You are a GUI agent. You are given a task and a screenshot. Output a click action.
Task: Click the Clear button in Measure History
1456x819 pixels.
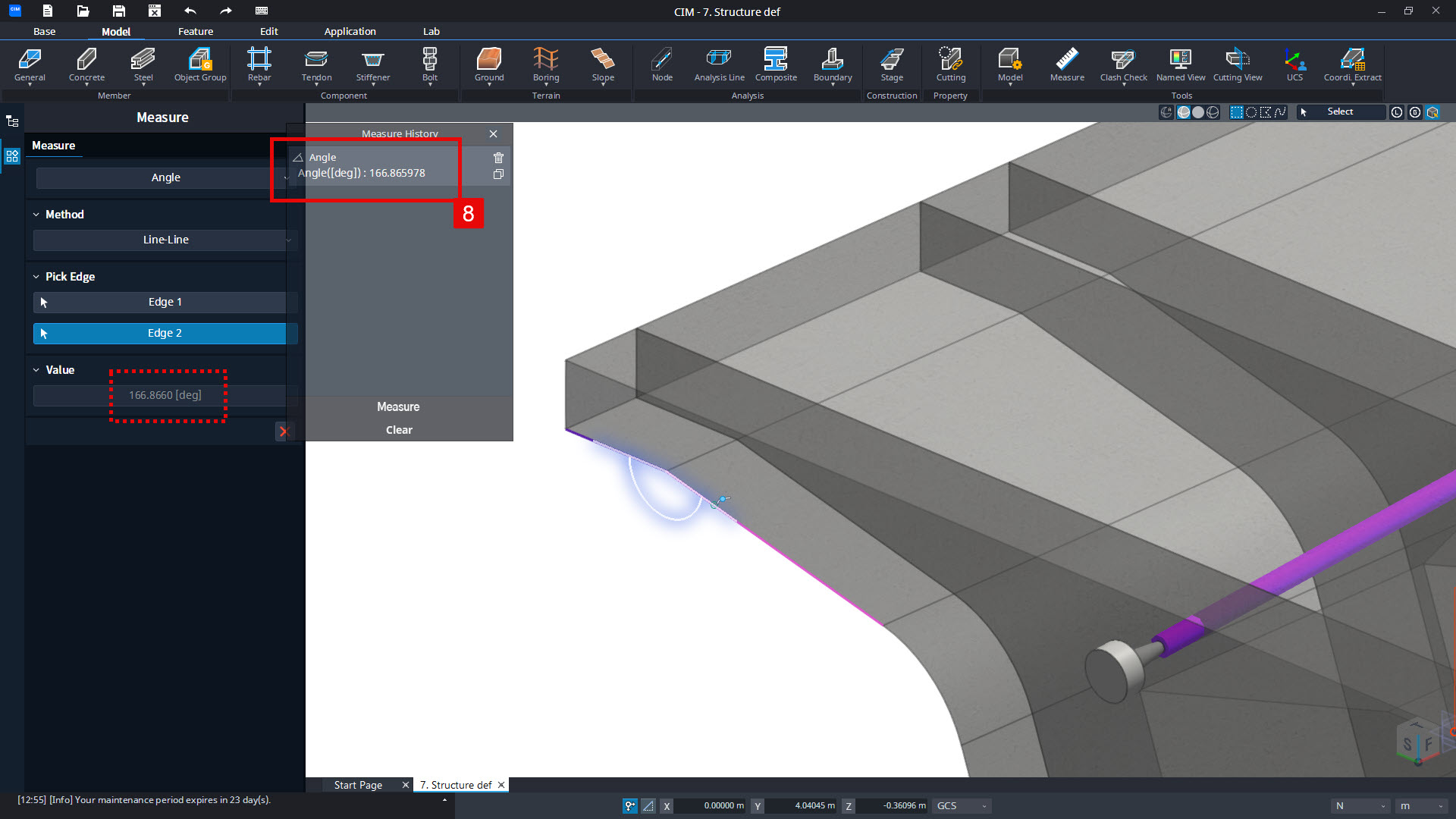pyautogui.click(x=399, y=430)
